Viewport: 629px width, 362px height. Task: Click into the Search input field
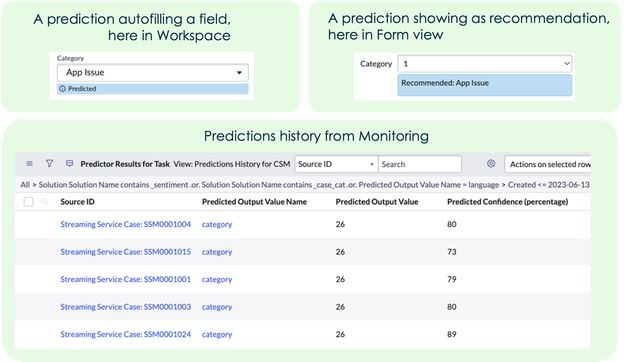click(x=420, y=164)
